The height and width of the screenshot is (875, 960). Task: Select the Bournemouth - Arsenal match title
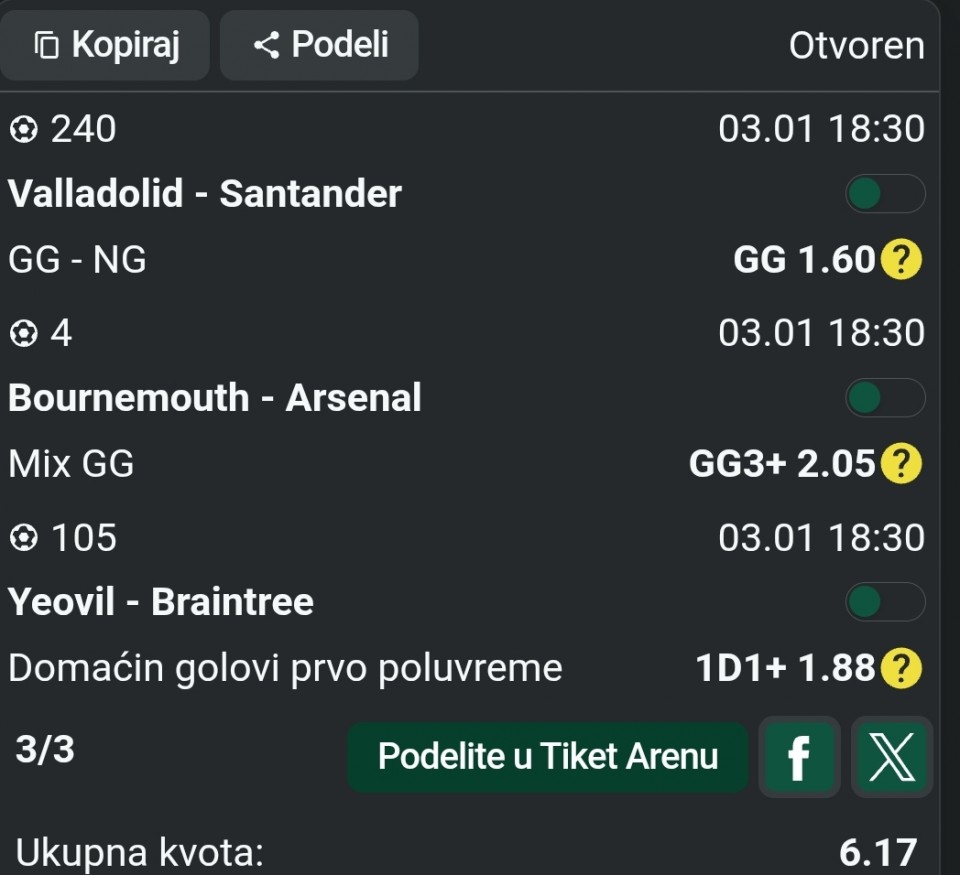(x=215, y=398)
